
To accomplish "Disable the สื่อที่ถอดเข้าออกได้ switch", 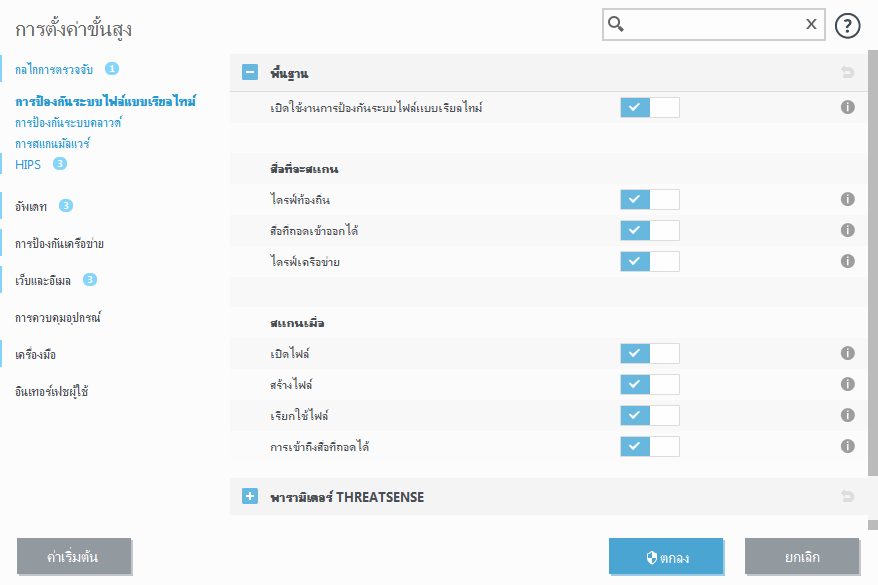I will point(649,231).
